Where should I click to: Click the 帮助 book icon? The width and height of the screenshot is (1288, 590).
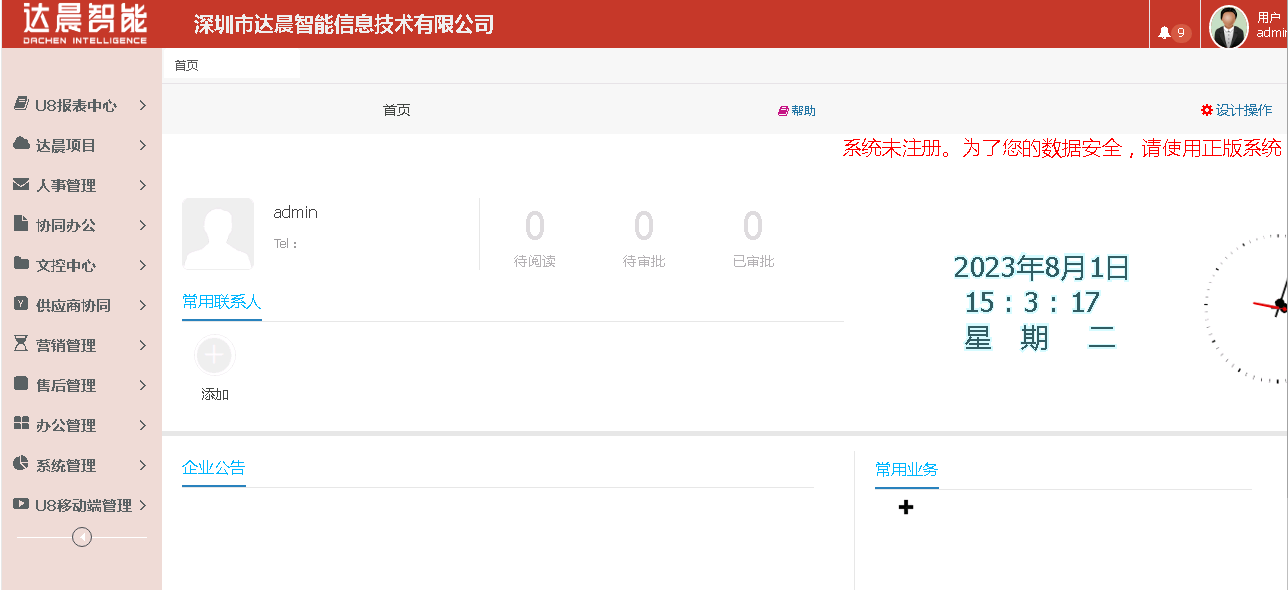pos(784,111)
